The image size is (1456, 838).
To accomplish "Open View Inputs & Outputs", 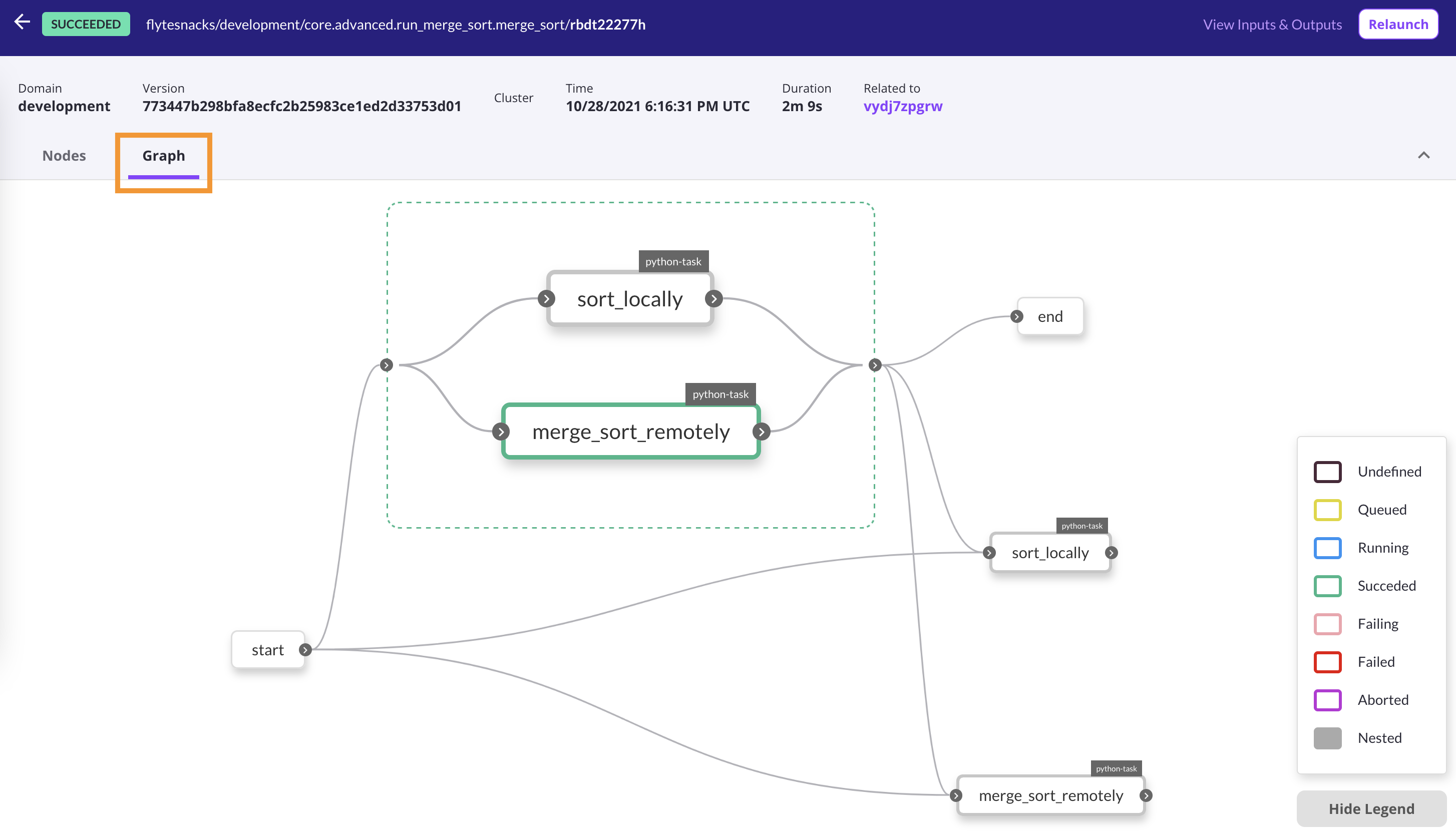I will pos(1272,24).
